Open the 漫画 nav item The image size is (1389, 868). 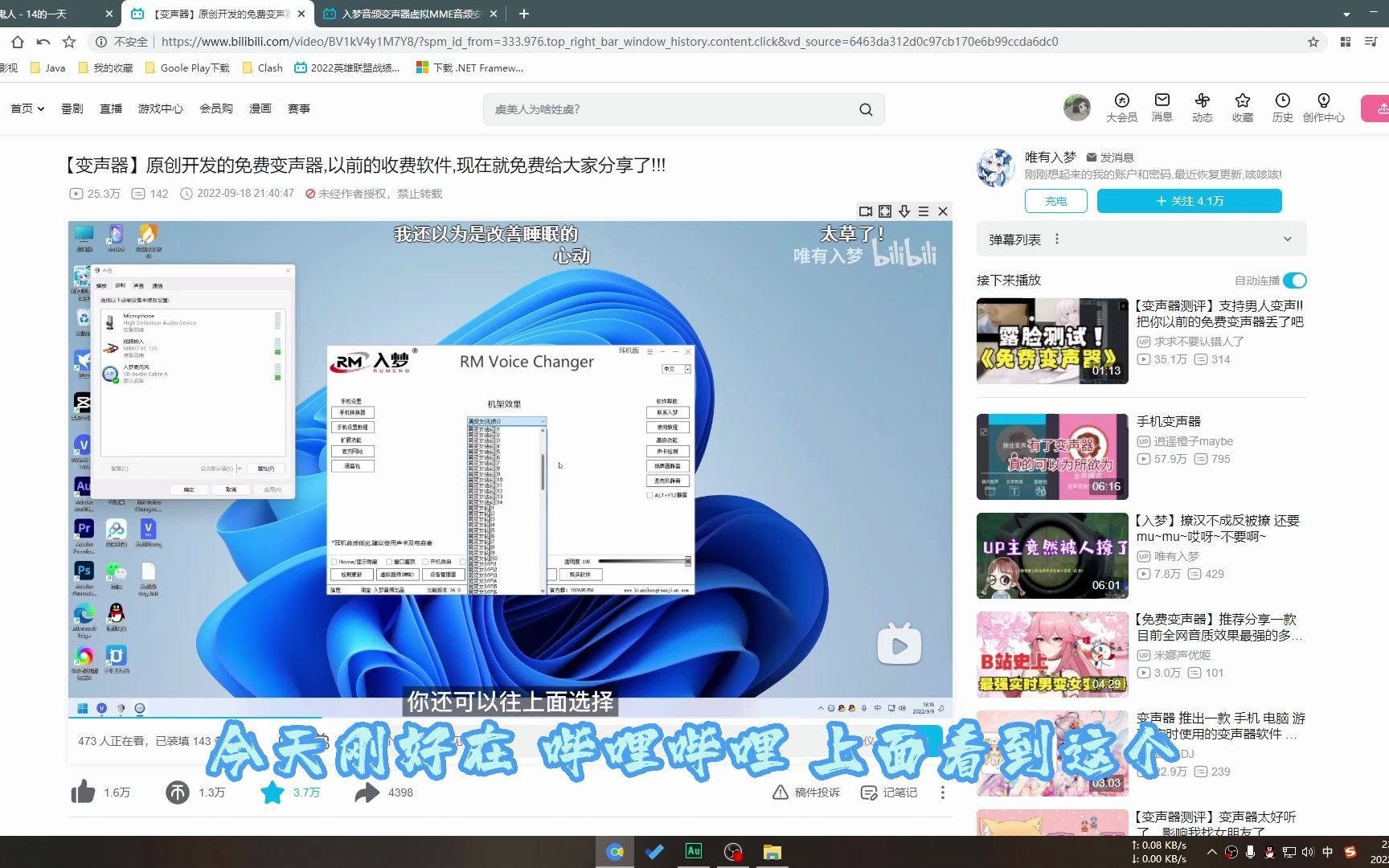click(x=260, y=108)
